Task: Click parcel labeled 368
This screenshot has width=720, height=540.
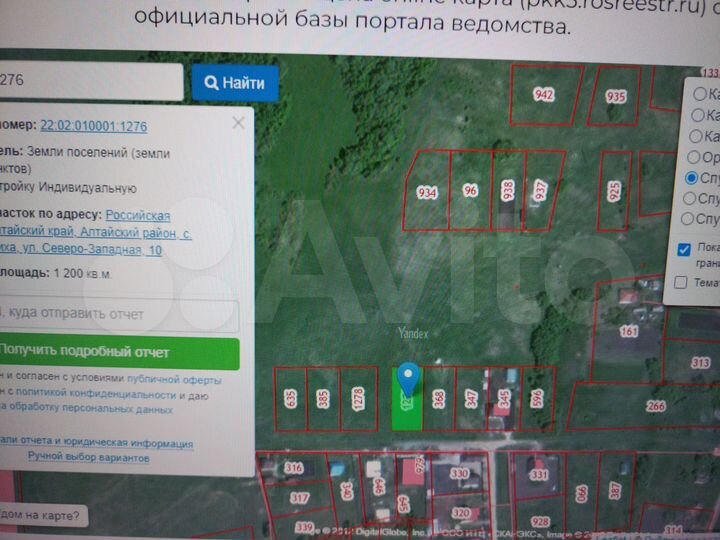Action: click(x=439, y=399)
